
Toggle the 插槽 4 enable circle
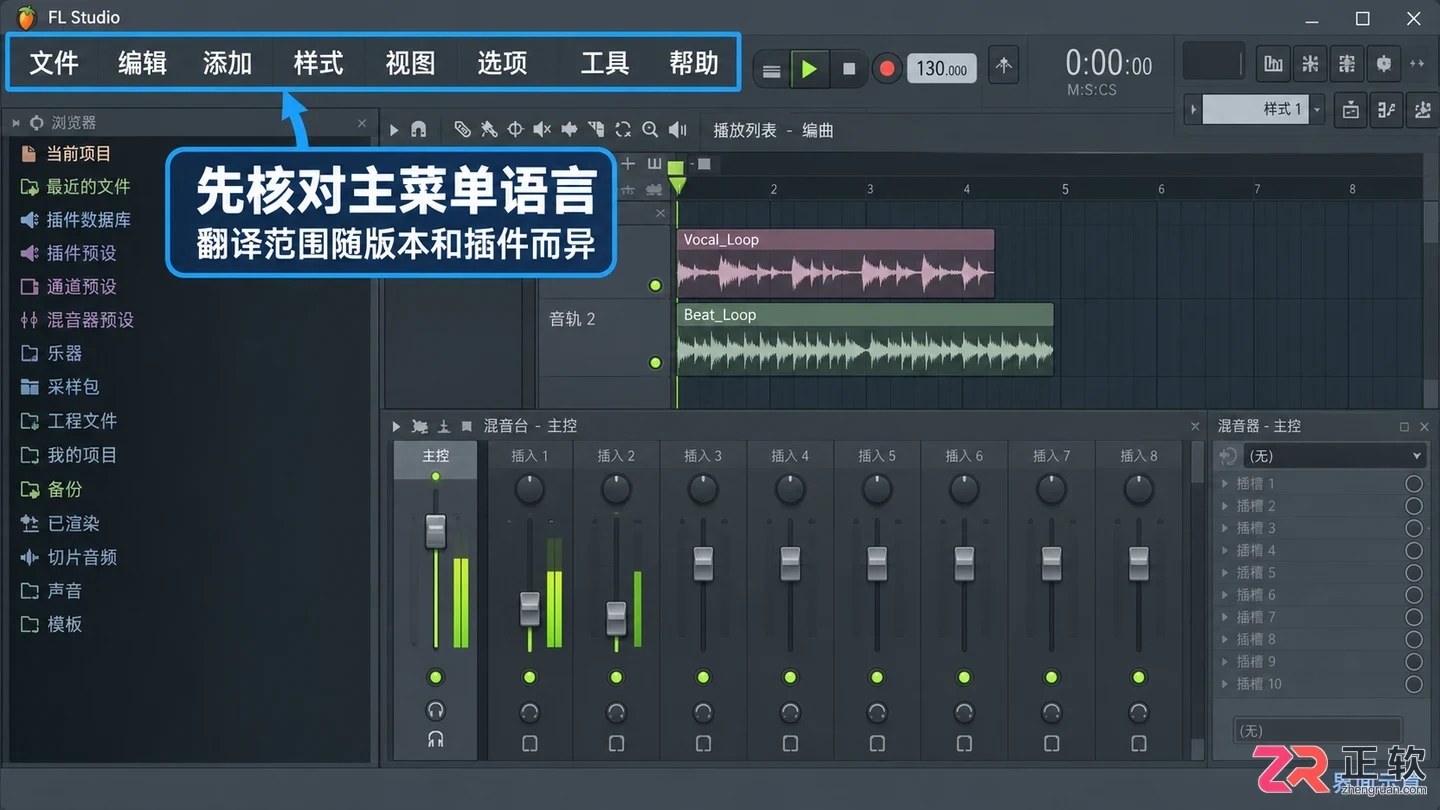tap(1414, 550)
